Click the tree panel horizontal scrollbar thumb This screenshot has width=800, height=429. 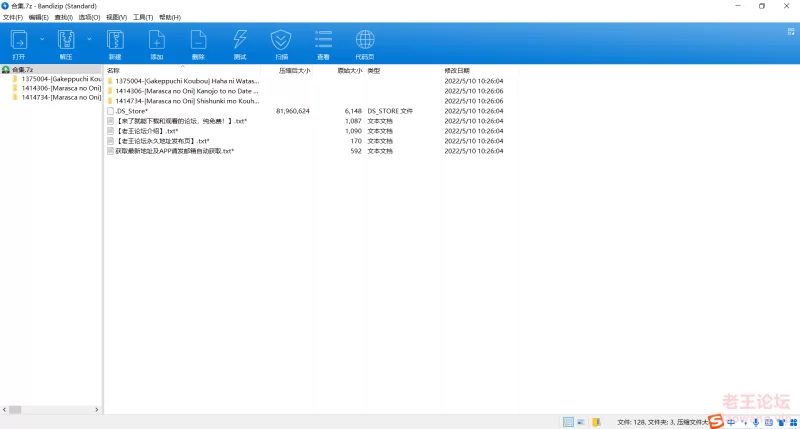point(15,410)
